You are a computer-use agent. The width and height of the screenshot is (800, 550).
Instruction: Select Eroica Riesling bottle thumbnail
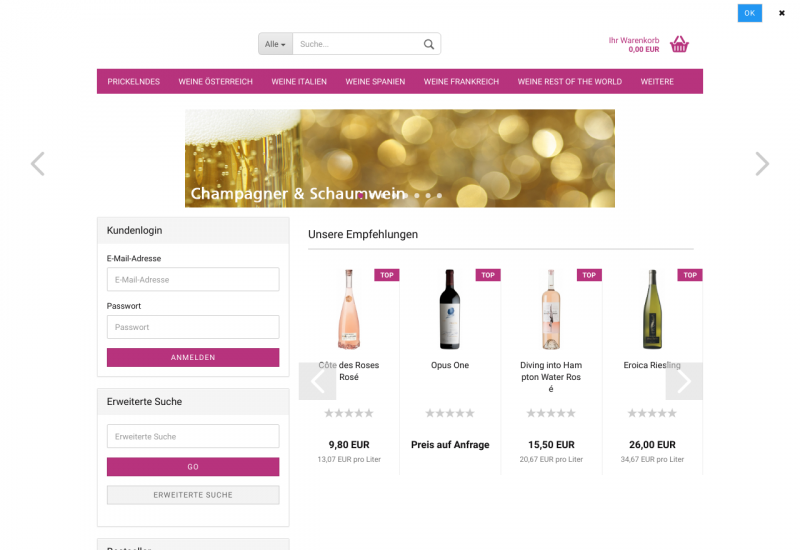click(x=652, y=309)
